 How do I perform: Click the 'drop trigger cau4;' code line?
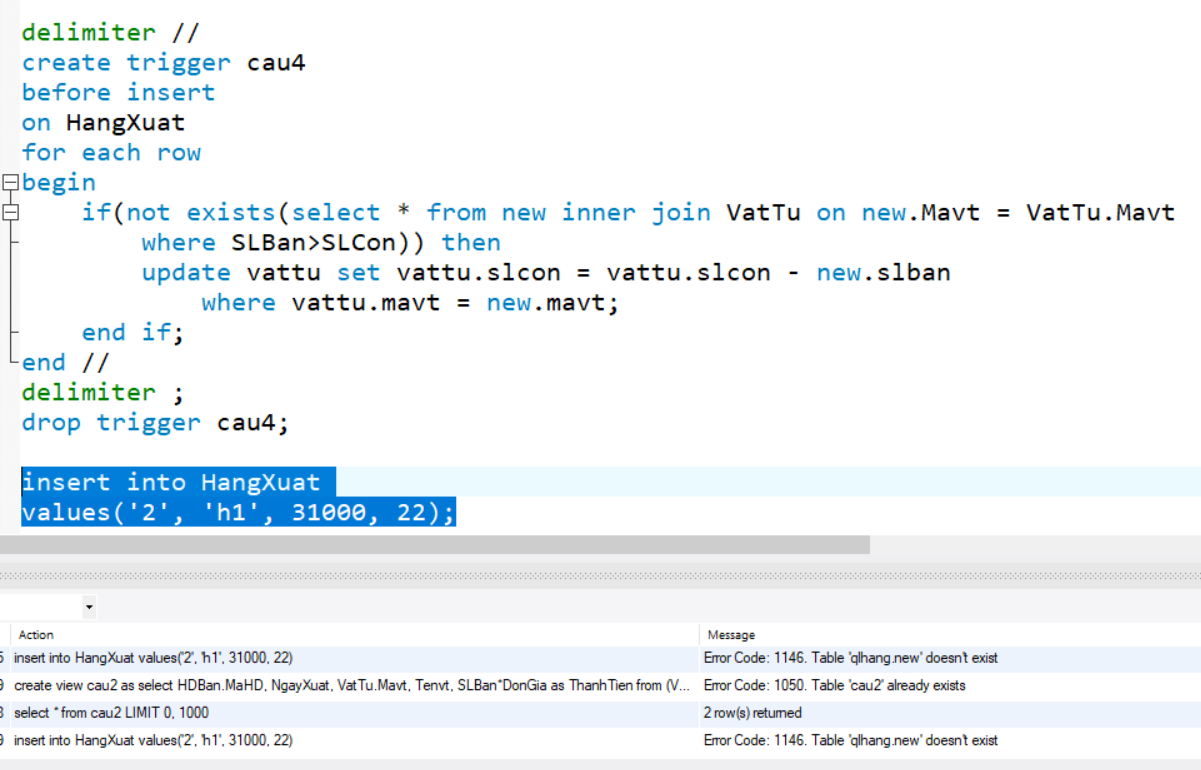click(x=155, y=423)
